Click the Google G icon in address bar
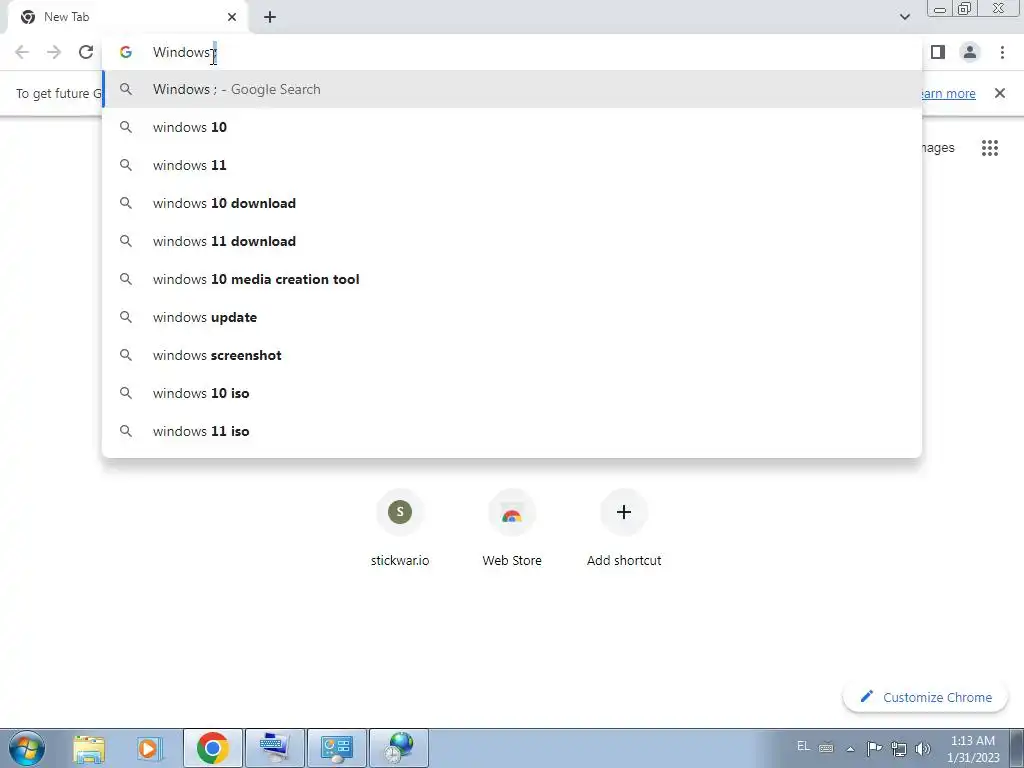 pyautogui.click(x=126, y=52)
